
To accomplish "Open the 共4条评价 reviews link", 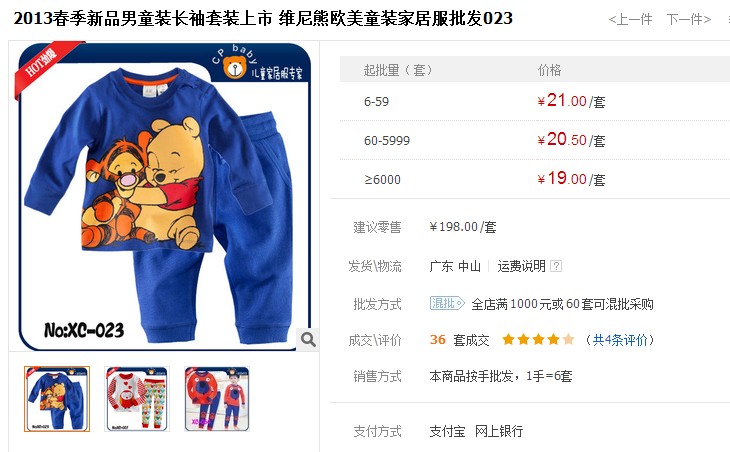I will pos(620,340).
